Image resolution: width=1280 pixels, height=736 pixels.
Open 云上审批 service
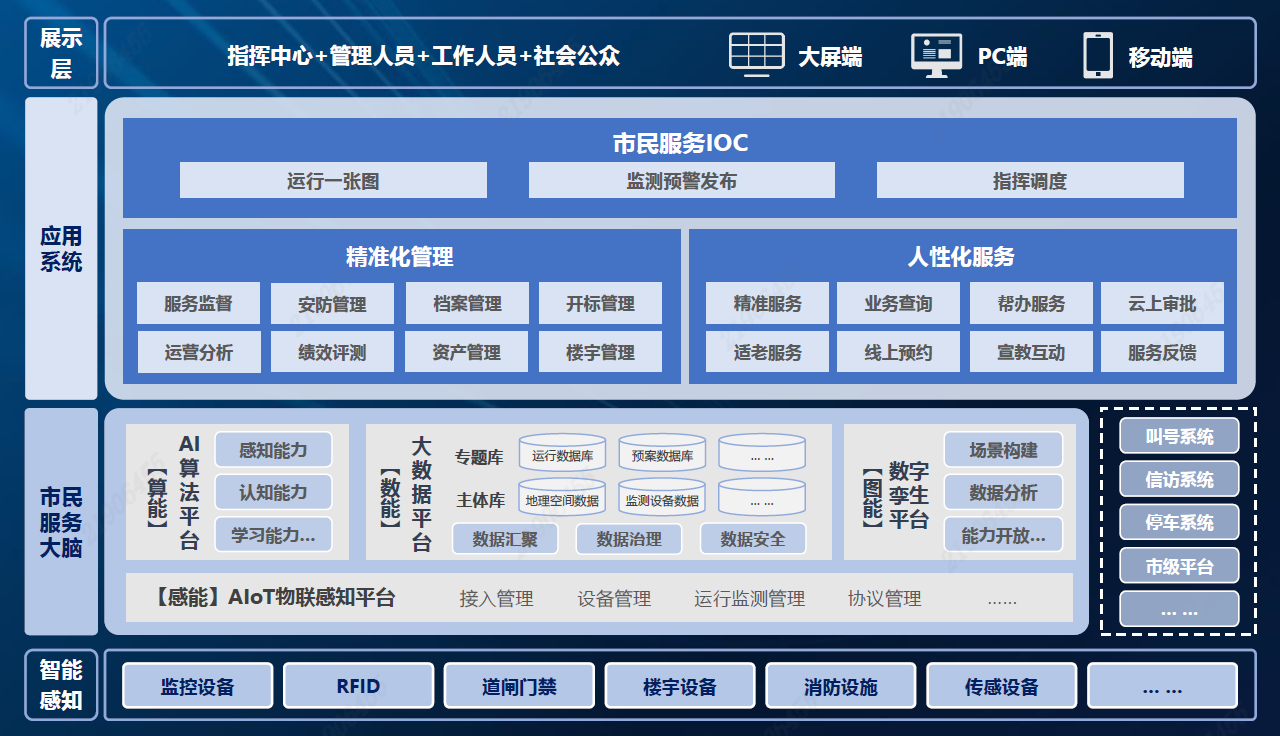pyautogui.click(x=1161, y=304)
